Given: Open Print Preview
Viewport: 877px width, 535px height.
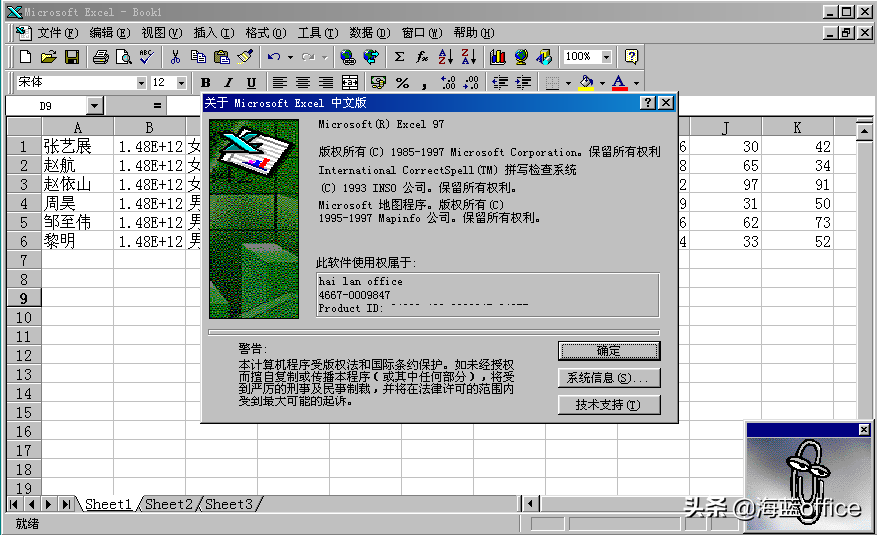Looking at the screenshot, I should pos(124,56).
